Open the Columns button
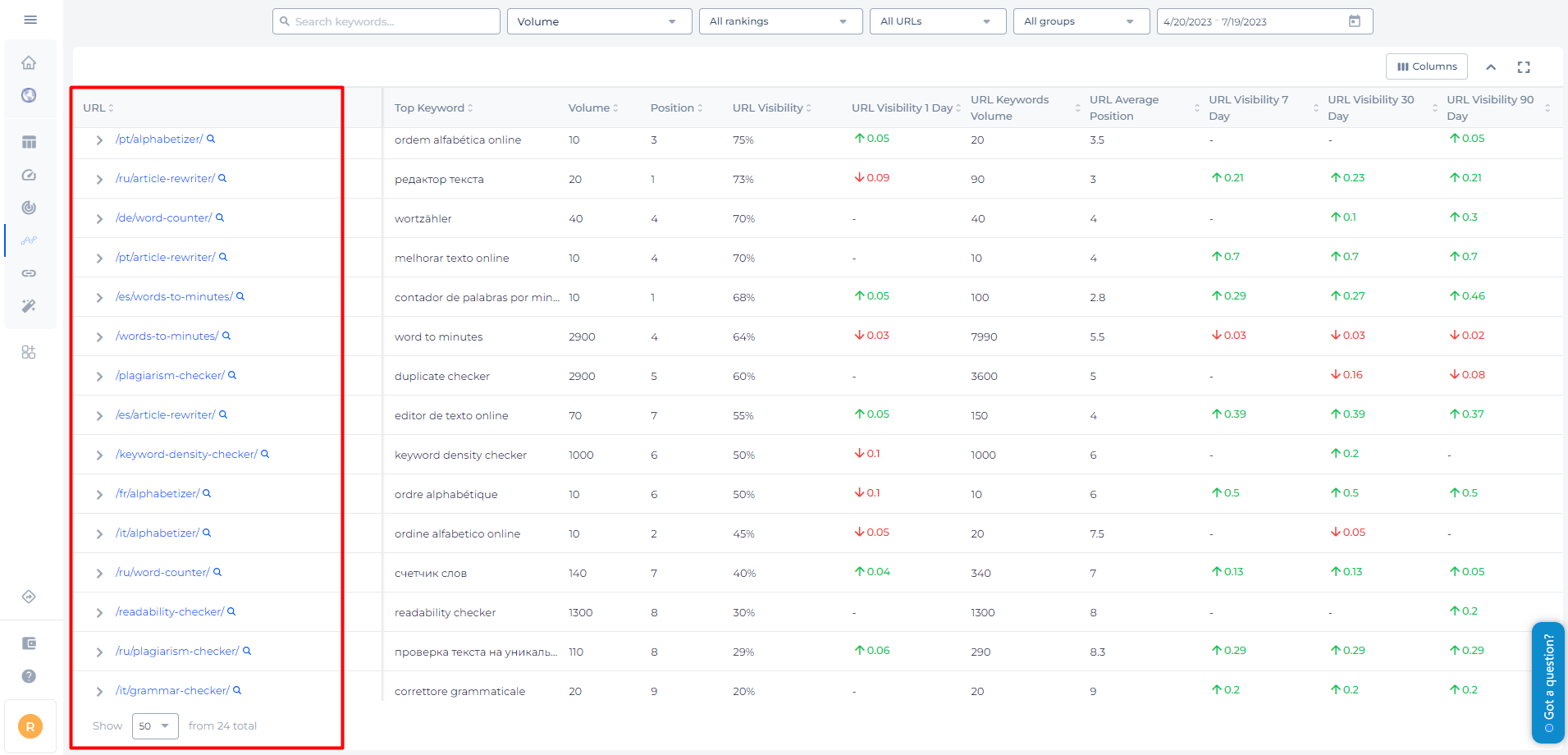 [x=1426, y=66]
